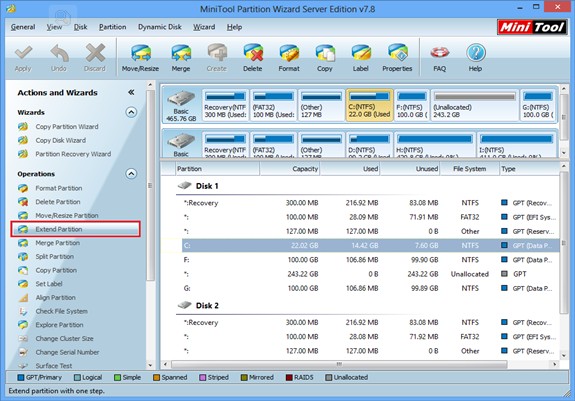Viewport: 575px width, 401px height.
Task: Click the Disk 1 header row
Action: tap(367, 186)
